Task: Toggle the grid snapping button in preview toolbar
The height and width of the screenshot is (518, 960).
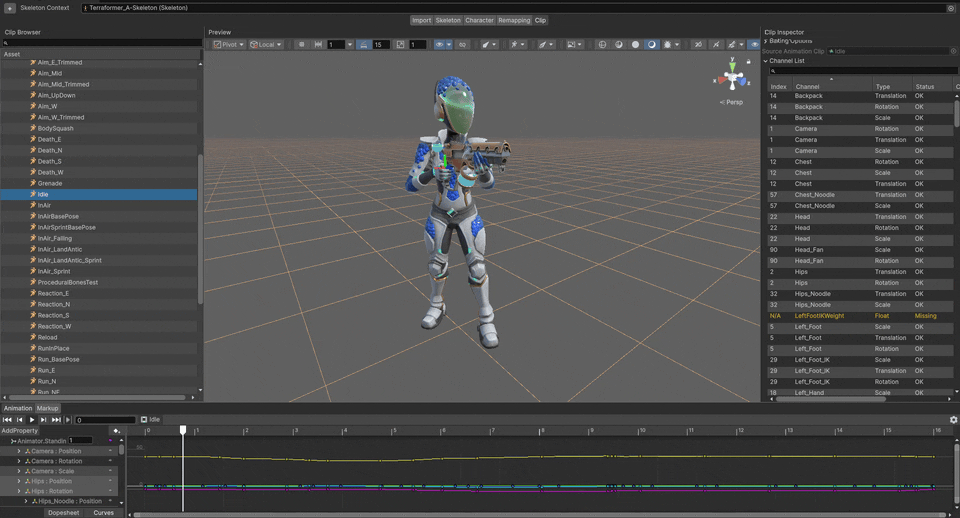Action: pos(302,45)
